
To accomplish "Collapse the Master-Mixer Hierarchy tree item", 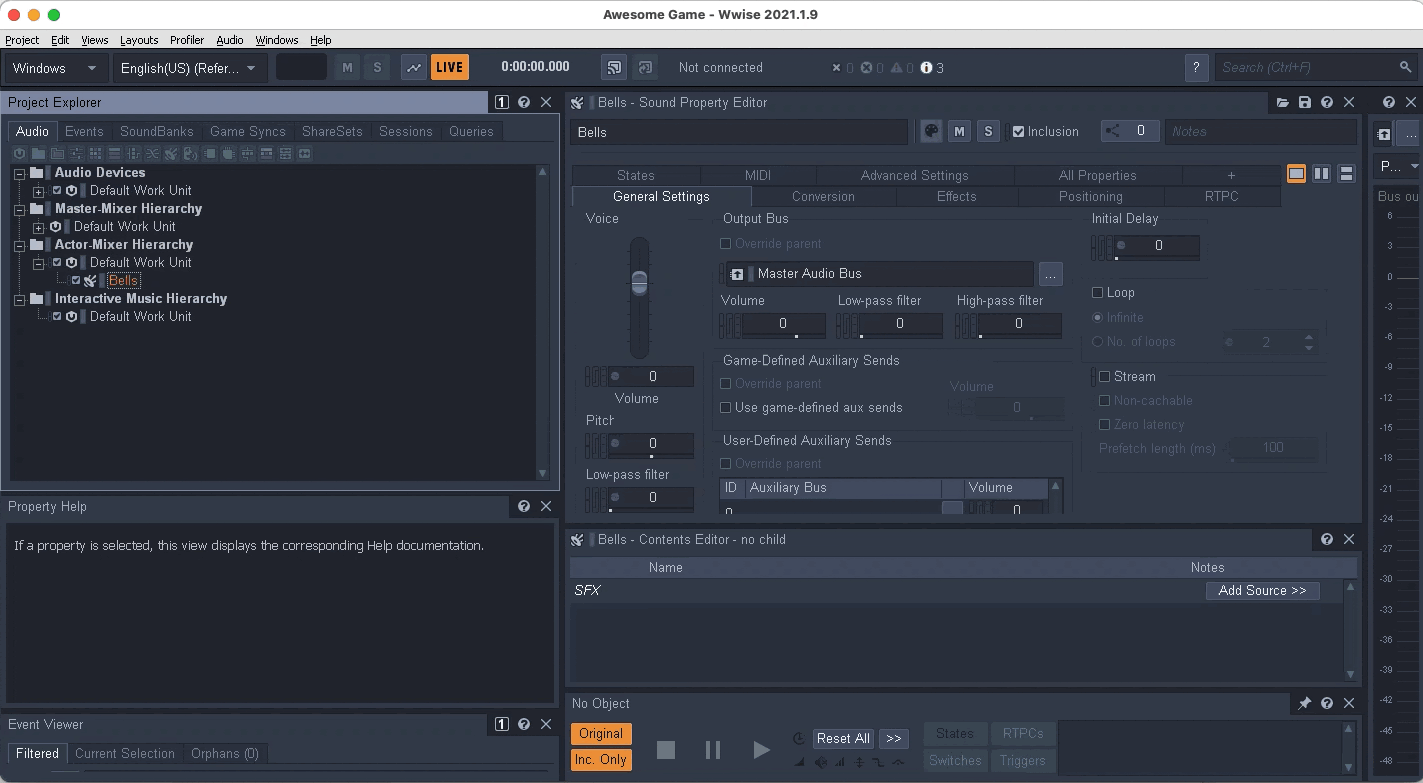I will pos(19,208).
